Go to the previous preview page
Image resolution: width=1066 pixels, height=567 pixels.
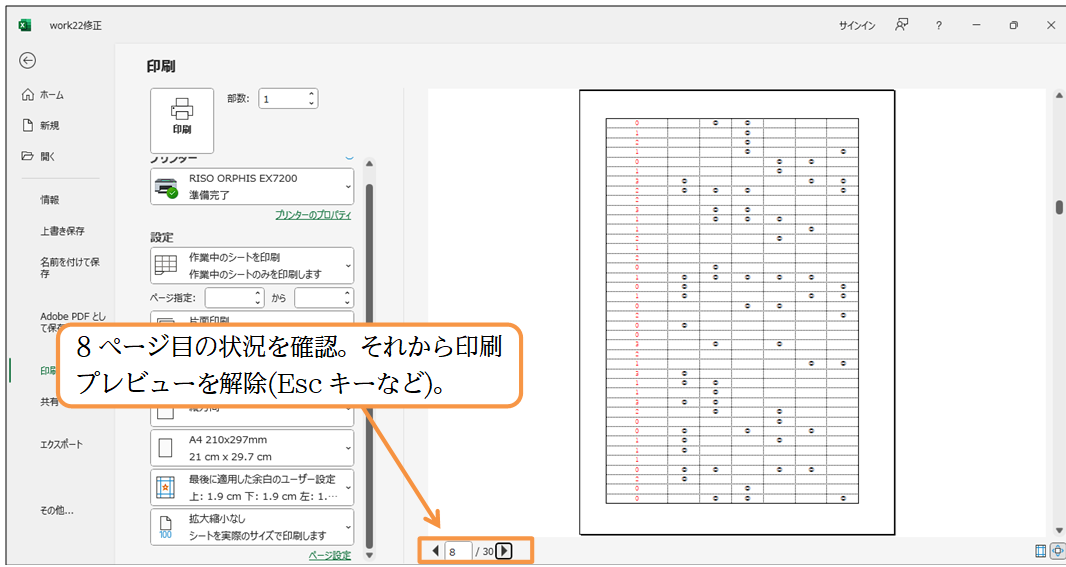coord(434,551)
